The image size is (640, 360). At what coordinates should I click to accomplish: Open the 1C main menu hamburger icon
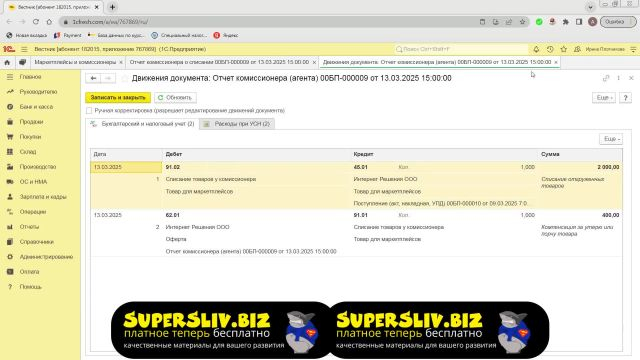coord(24,49)
